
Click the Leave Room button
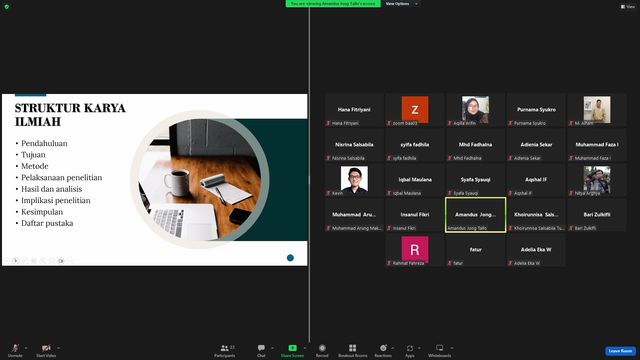[x=620, y=351]
